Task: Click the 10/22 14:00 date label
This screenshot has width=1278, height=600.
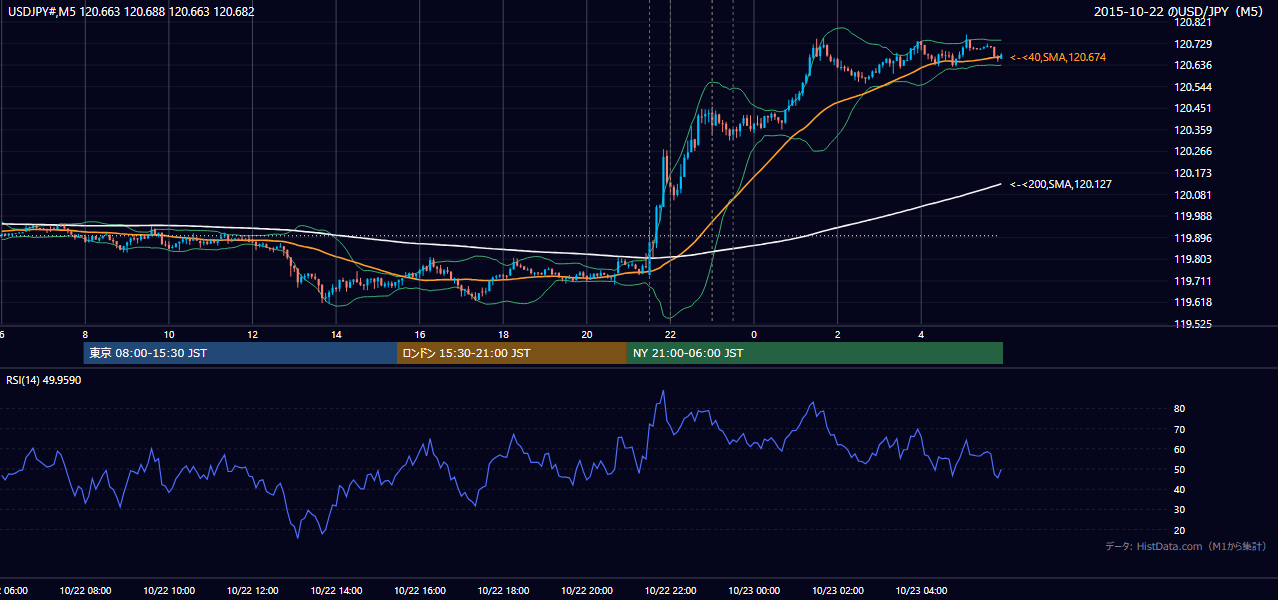Action: [x=334, y=591]
